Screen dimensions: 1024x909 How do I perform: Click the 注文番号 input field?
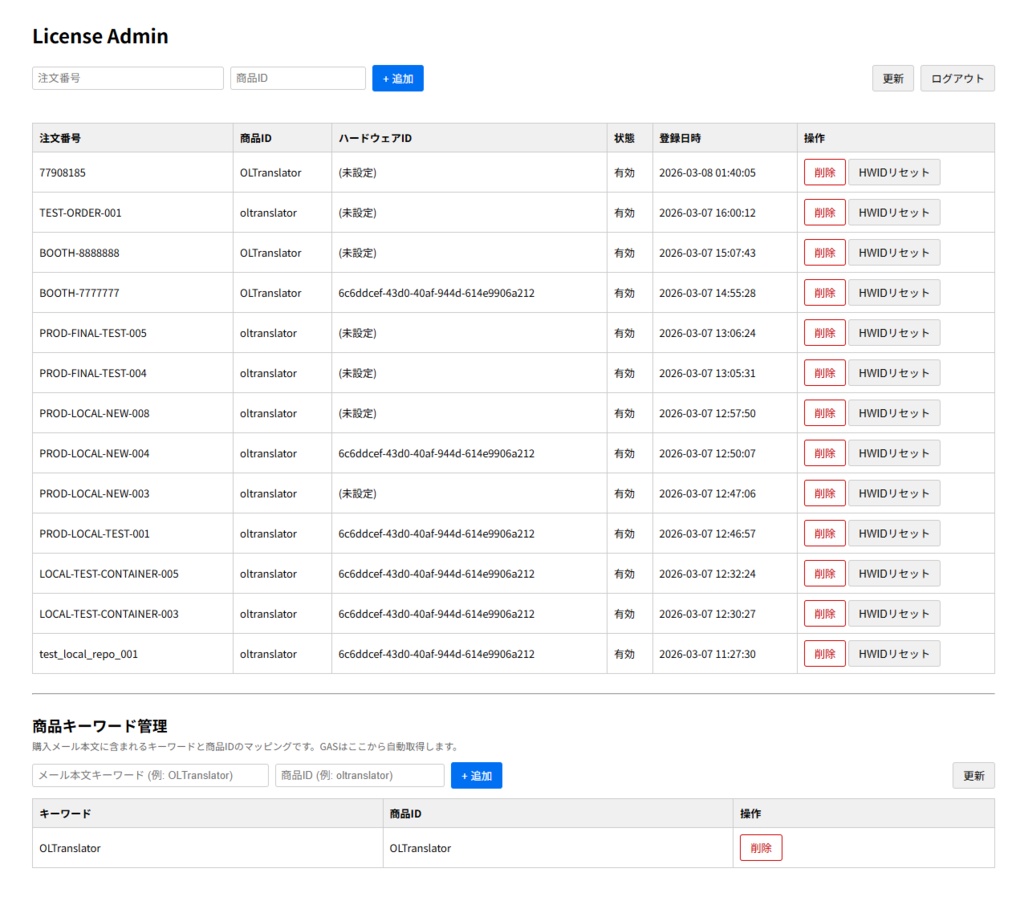click(127, 78)
